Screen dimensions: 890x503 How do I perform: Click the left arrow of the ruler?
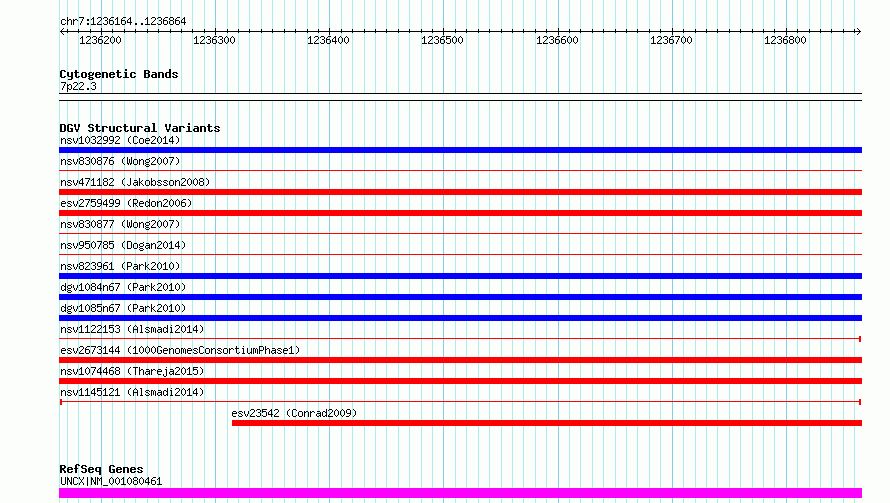(x=62, y=31)
